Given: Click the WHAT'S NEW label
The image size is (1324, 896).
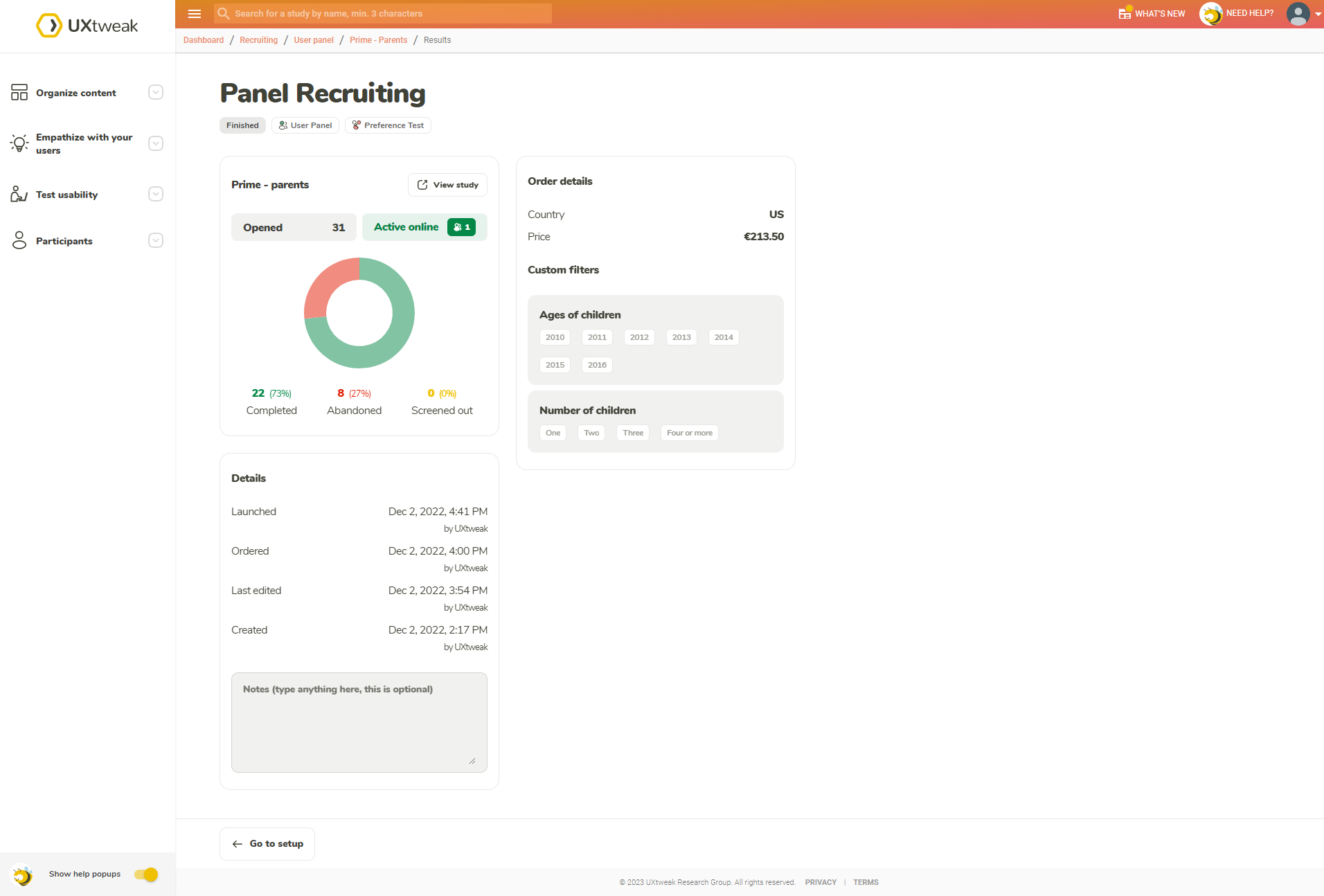Looking at the screenshot, I should [1160, 14].
